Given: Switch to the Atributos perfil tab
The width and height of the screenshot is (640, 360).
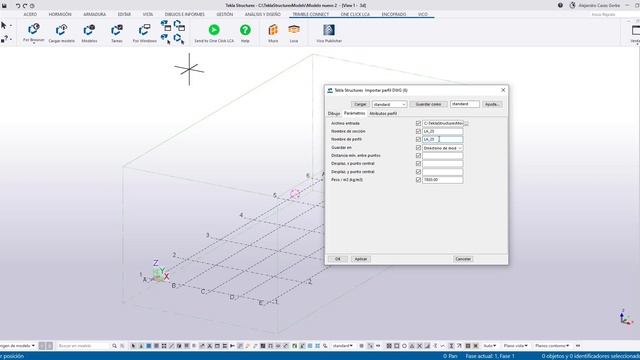Looking at the screenshot, I should pos(383,113).
